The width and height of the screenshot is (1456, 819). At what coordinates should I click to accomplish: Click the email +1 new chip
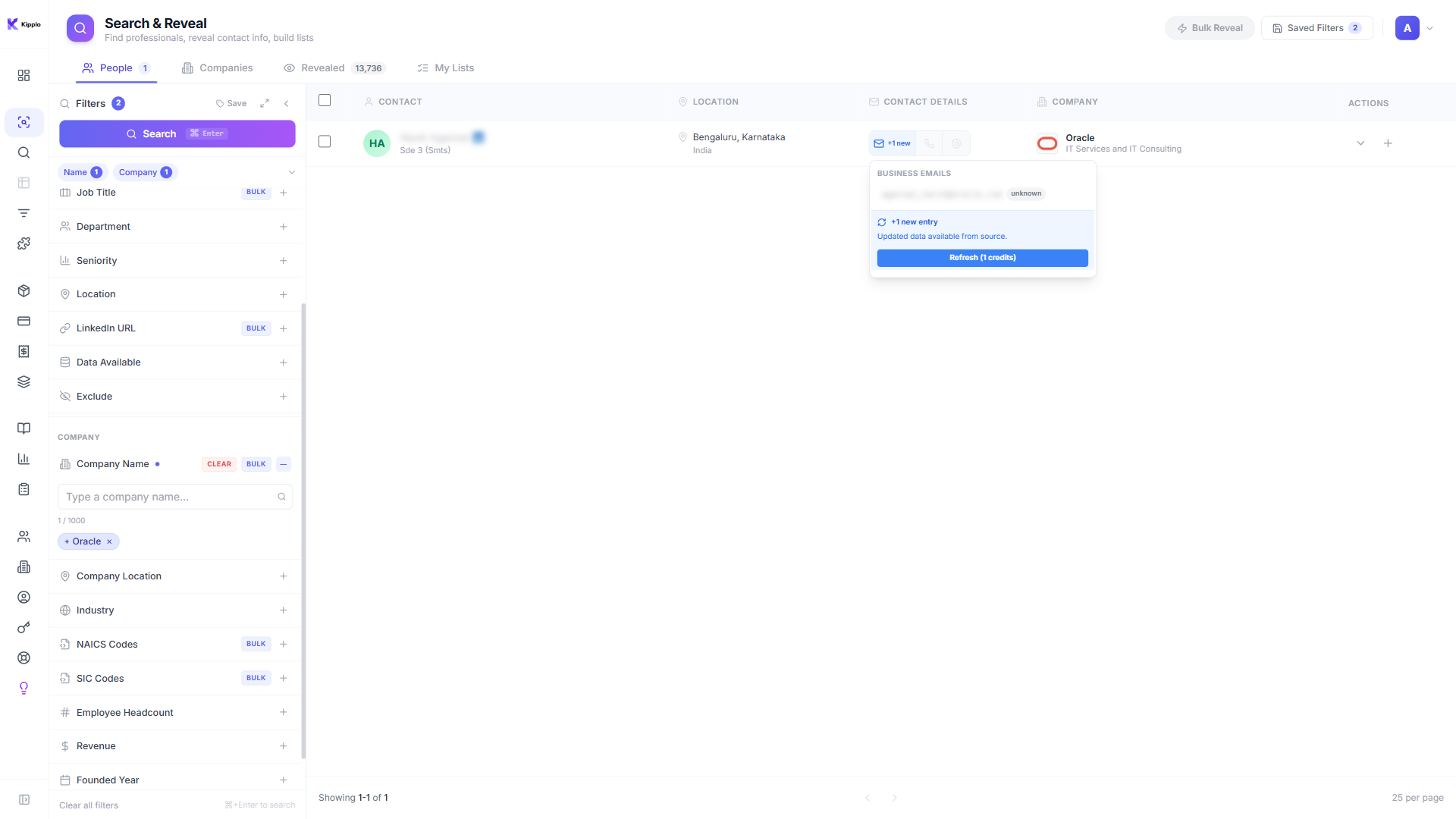[892, 143]
